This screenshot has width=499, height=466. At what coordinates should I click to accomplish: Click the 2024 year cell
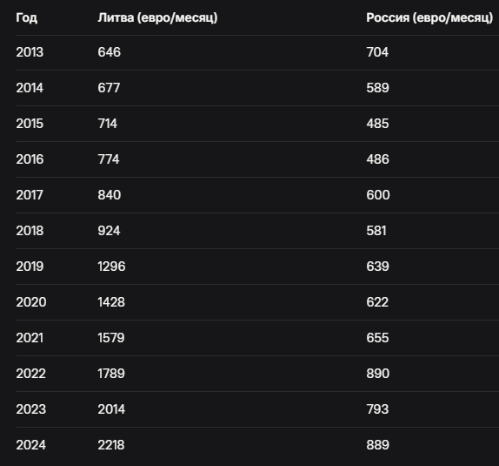click(x=31, y=445)
